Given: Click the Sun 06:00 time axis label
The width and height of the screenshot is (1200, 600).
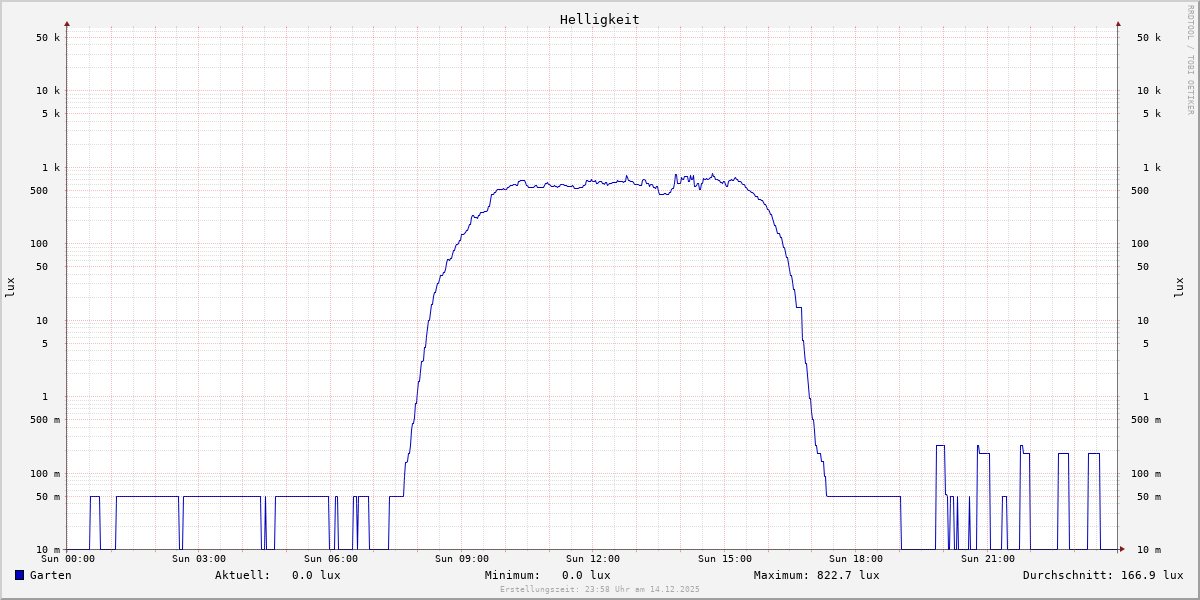Looking at the screenshot, I should (331, 559).
